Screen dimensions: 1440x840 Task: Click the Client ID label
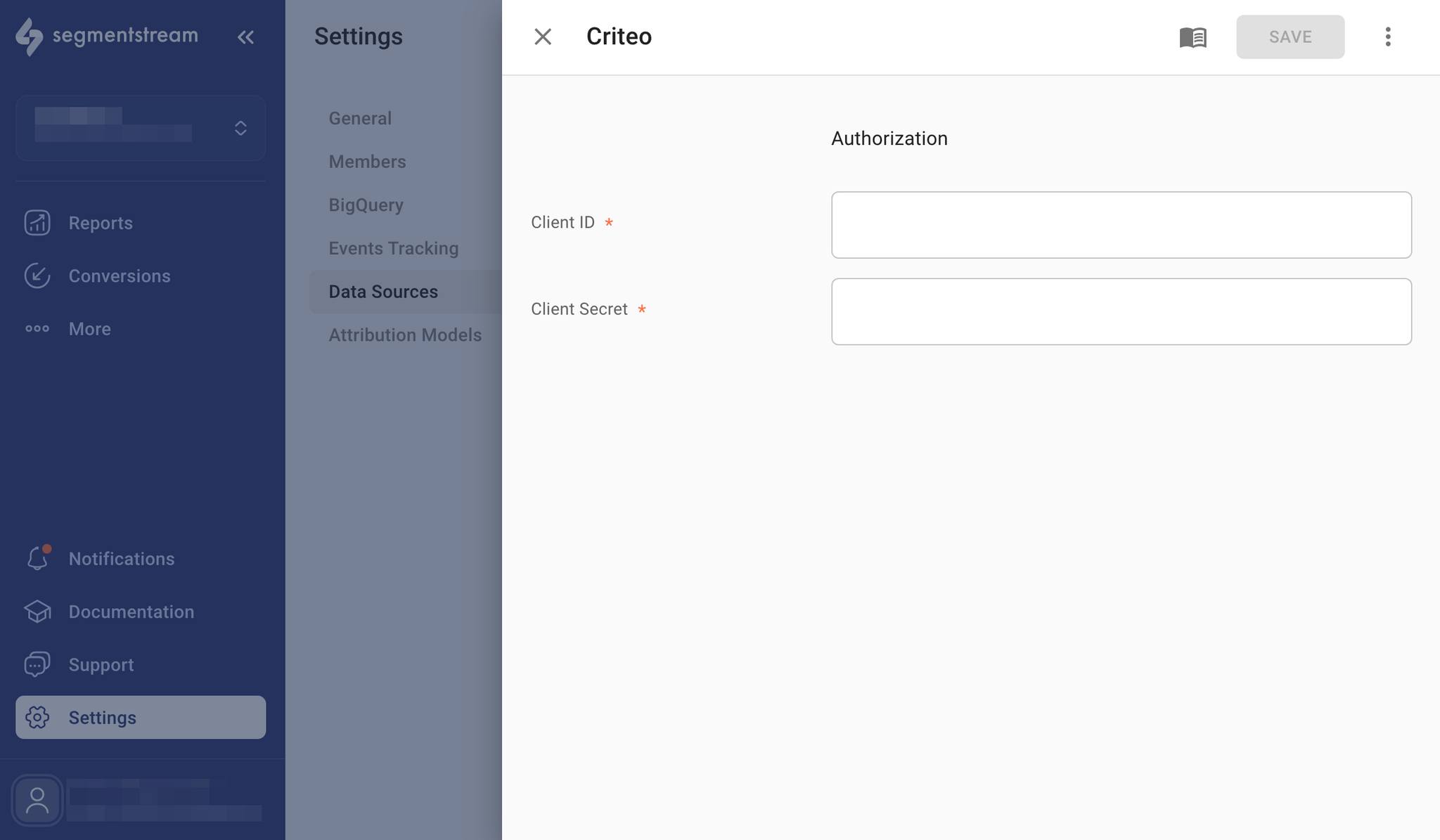[x=562, y=222]
